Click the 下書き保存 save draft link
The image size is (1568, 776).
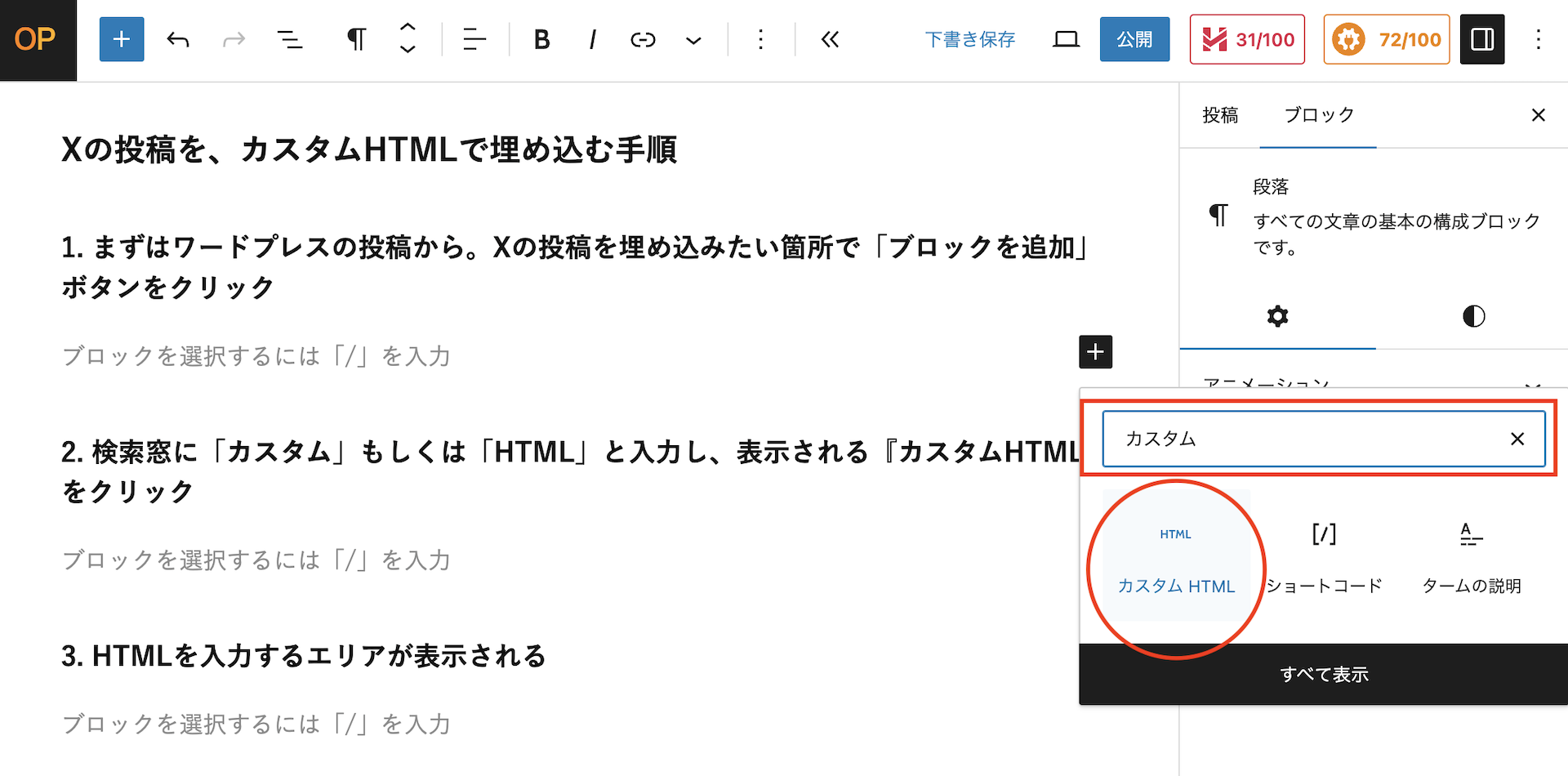click(969, 39)
